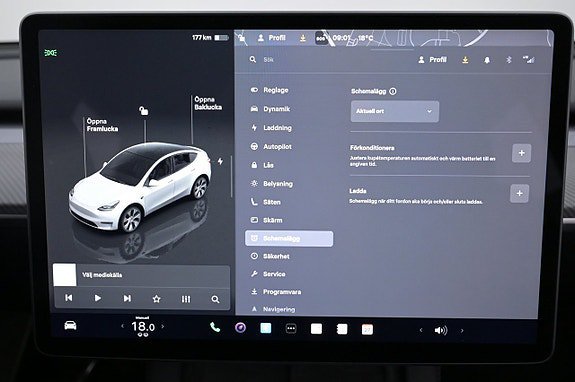Screen dimensions: 575x382
Task: Tap the 09:01 clock in status bar
Action: point(341,38)
